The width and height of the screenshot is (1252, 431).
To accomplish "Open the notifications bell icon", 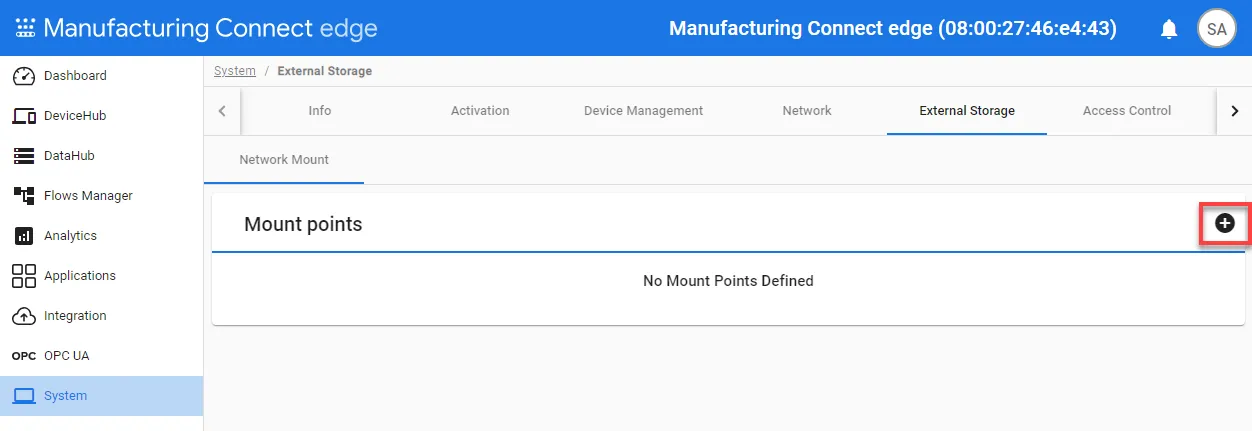I will [x=1169, y=29].
